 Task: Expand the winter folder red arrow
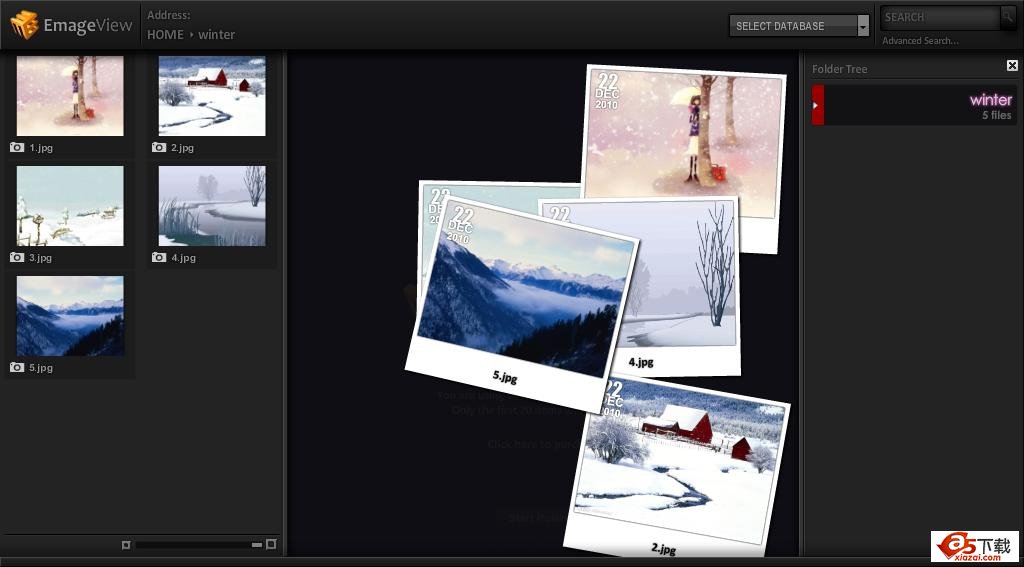[x=817, y=105]
